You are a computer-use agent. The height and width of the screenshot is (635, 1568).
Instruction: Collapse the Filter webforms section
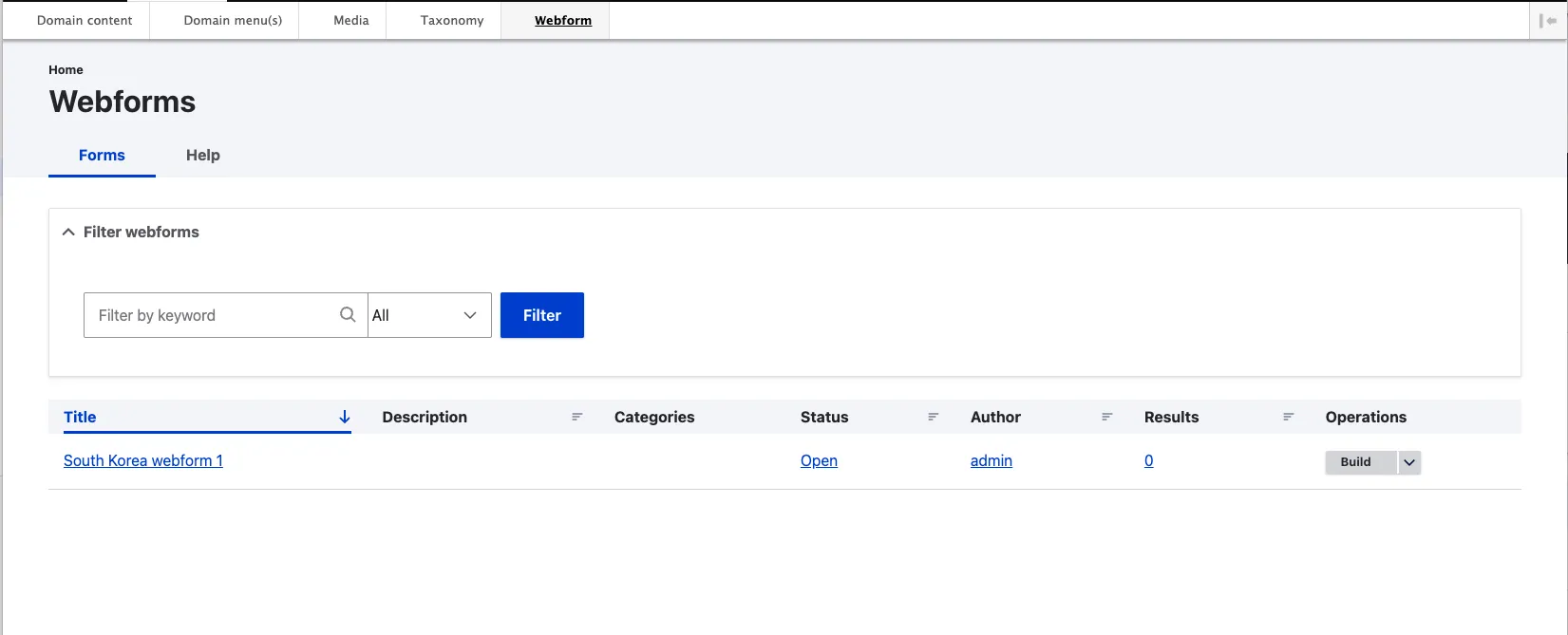(x=68, y=232)
